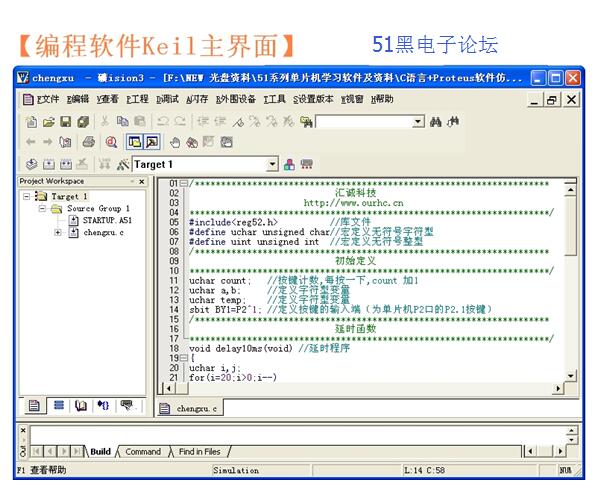Select the Command output tab
This screenshot has height=496, width=594.
143,452
